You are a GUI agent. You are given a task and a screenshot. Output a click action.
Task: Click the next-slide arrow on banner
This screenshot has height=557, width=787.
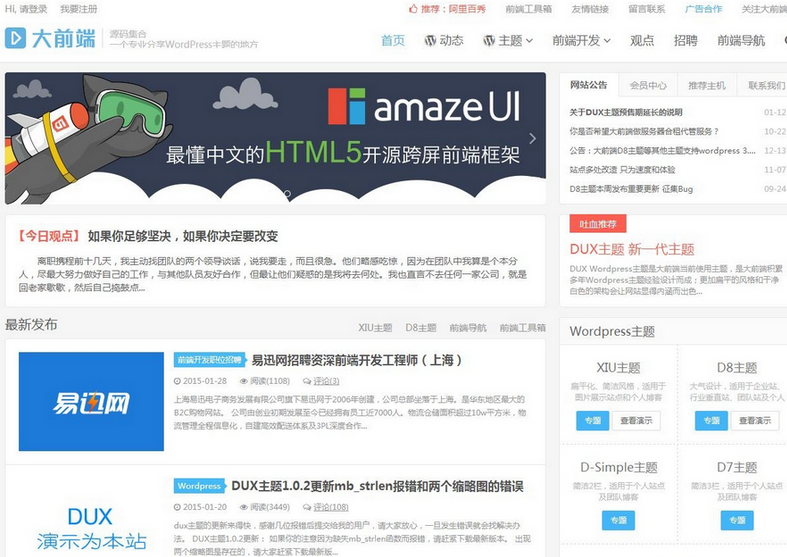pyautogui.click(x=533, y=138)
